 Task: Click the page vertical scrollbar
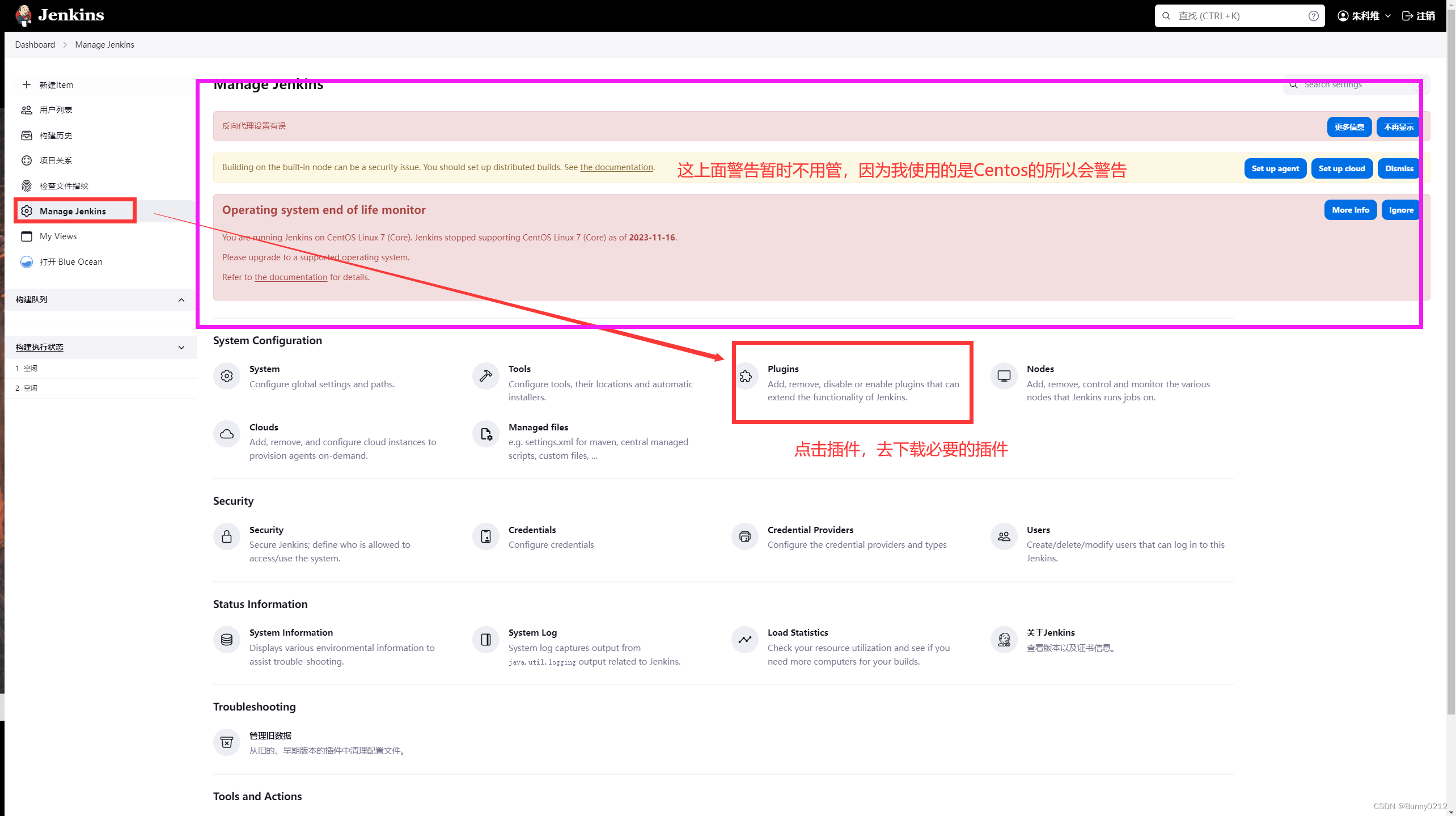point(1450,363)
